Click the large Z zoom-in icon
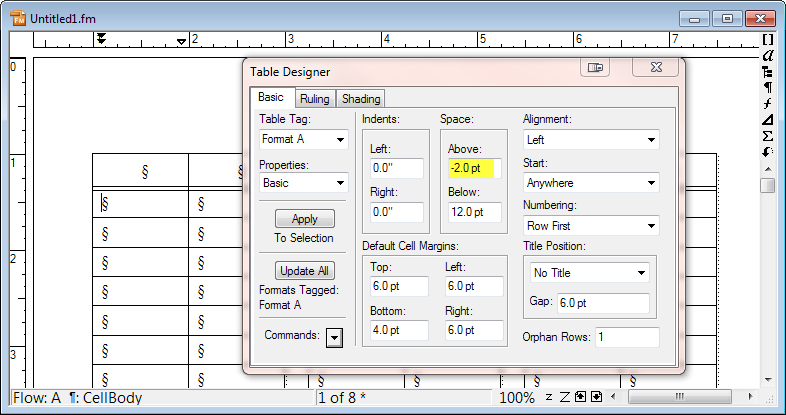Image resolution: width=786 pixels, height=415 pixels. click(x=564, y=397)
